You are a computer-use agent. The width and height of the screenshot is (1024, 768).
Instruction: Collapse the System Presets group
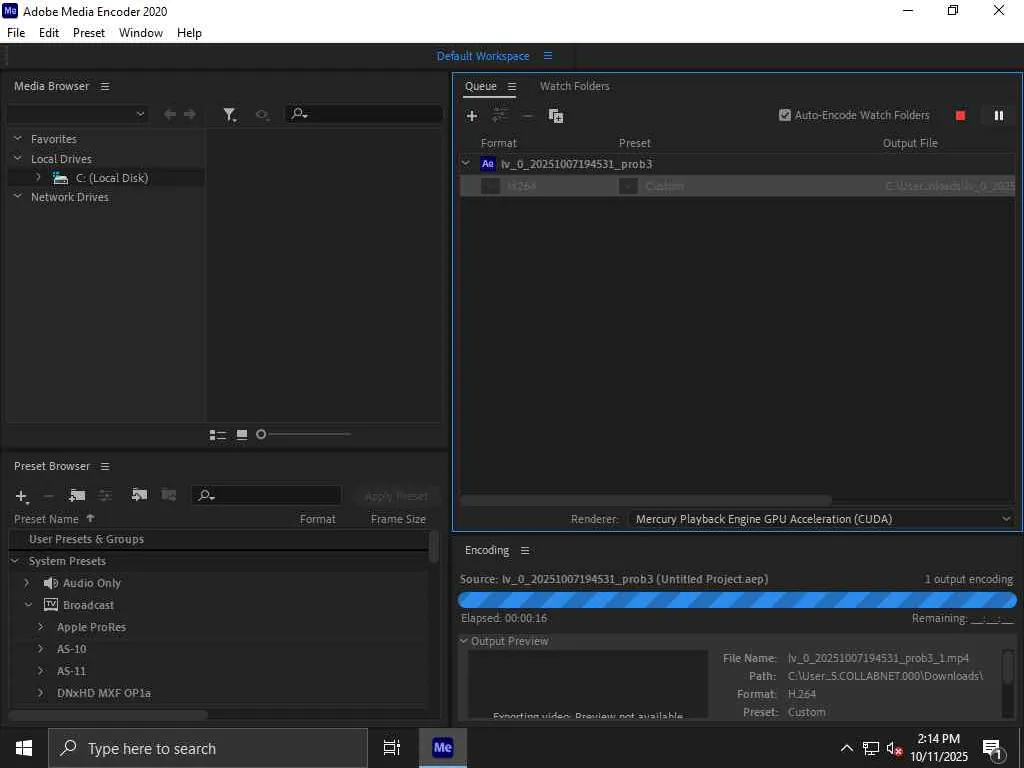pyautogui.click(x=14, y=561)
